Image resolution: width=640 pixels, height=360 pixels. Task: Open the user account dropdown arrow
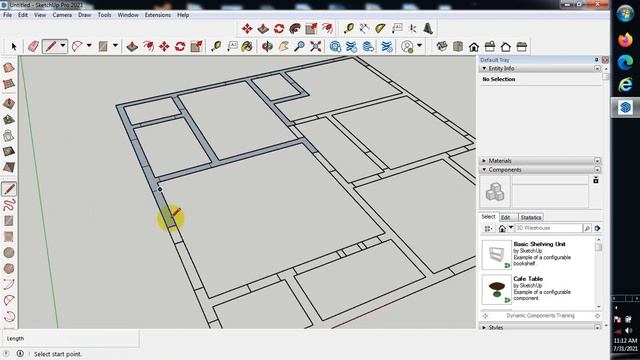[x=419, y=46]
